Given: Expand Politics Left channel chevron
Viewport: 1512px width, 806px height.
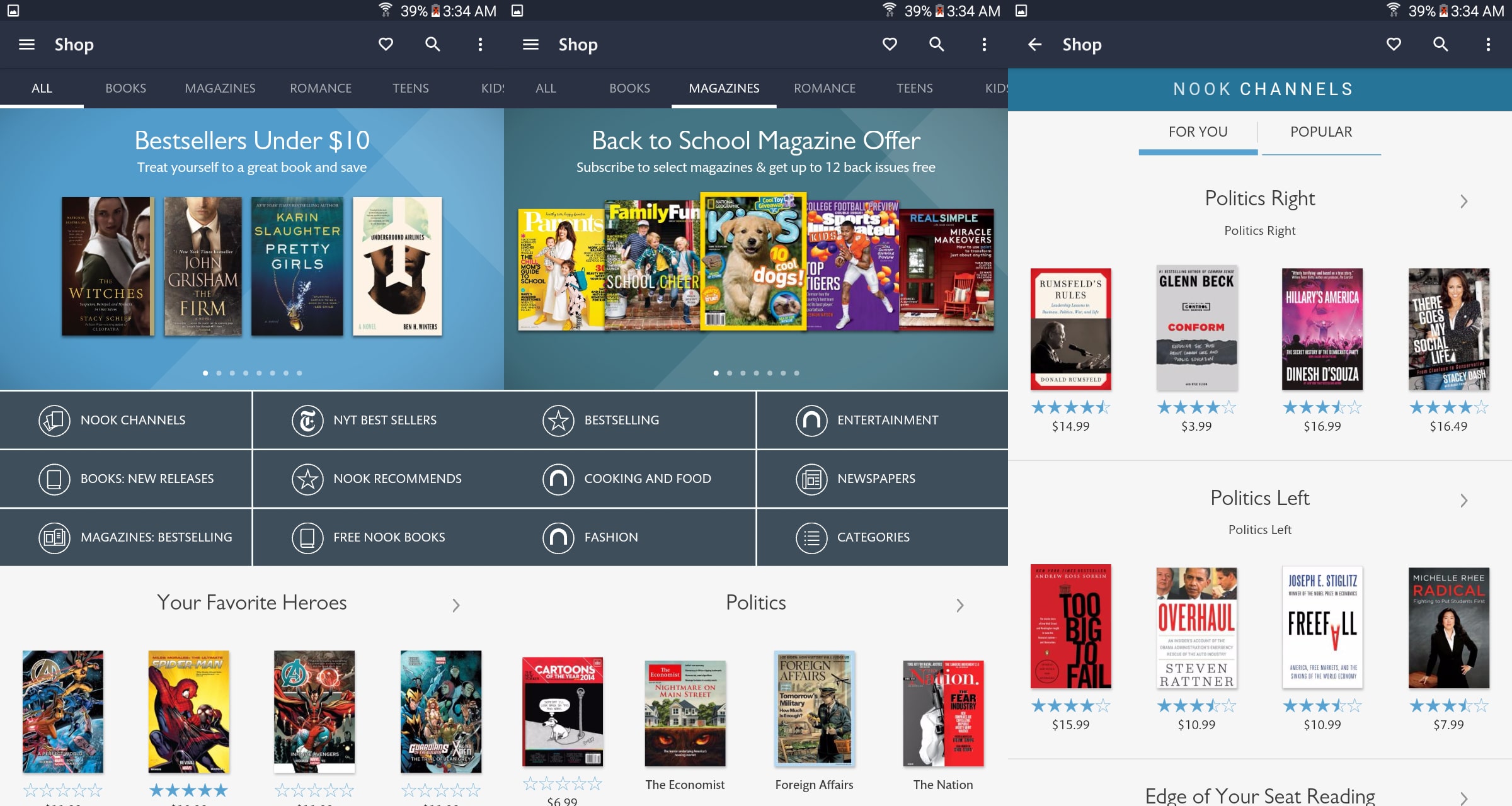Looking at the screenshot, I should [x=1464, y=501].
